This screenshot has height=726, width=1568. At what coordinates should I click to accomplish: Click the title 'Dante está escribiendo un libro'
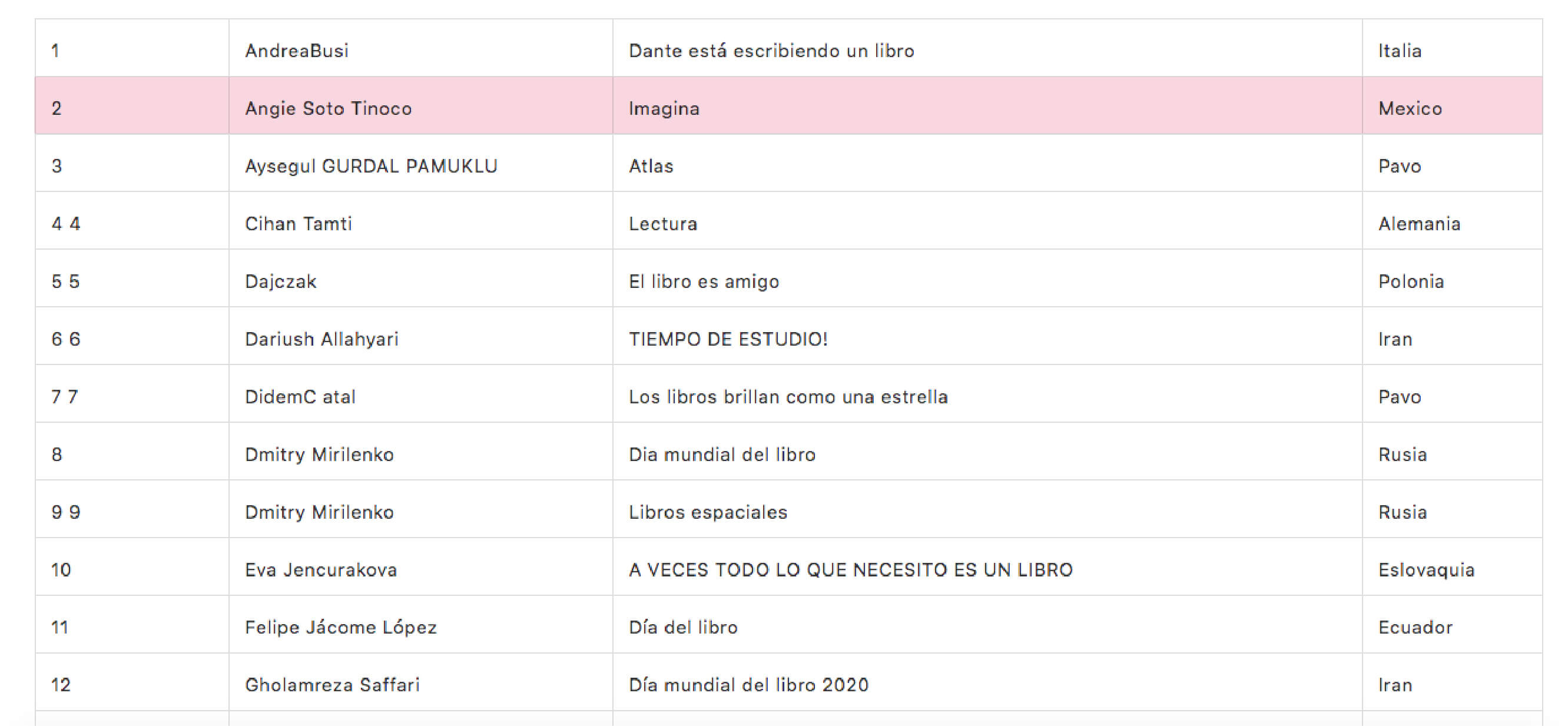pyautogui.click(x=771, y=51)
